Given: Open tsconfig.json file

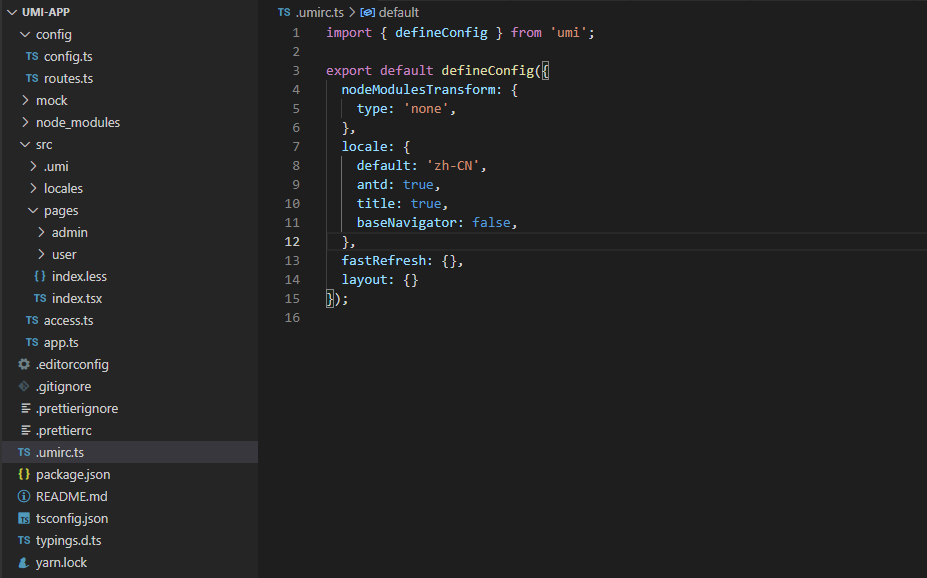Looking at the screenshot, I should 72,519.
